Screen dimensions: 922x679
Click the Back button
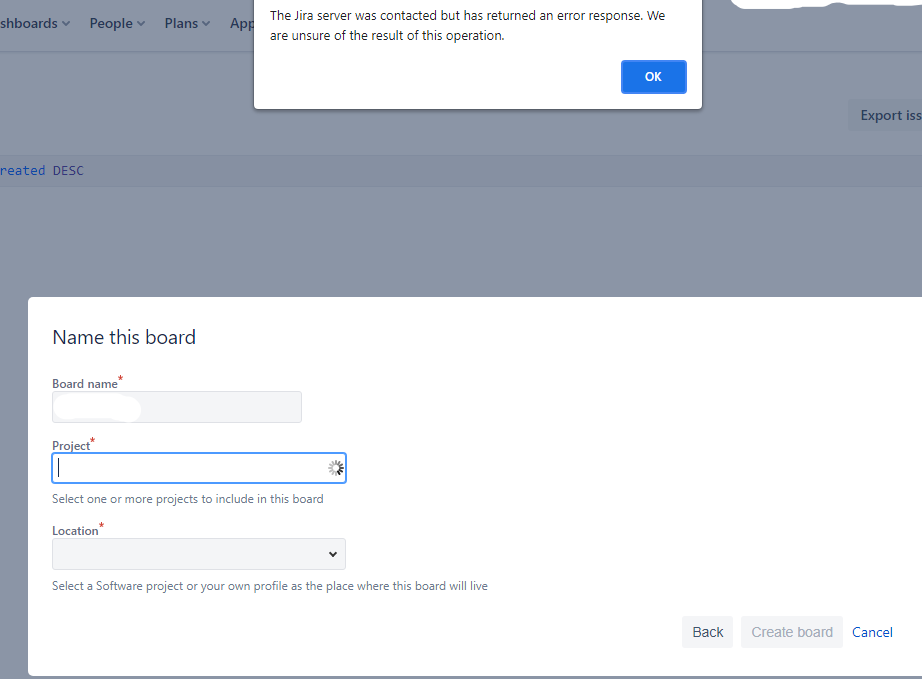707,632
